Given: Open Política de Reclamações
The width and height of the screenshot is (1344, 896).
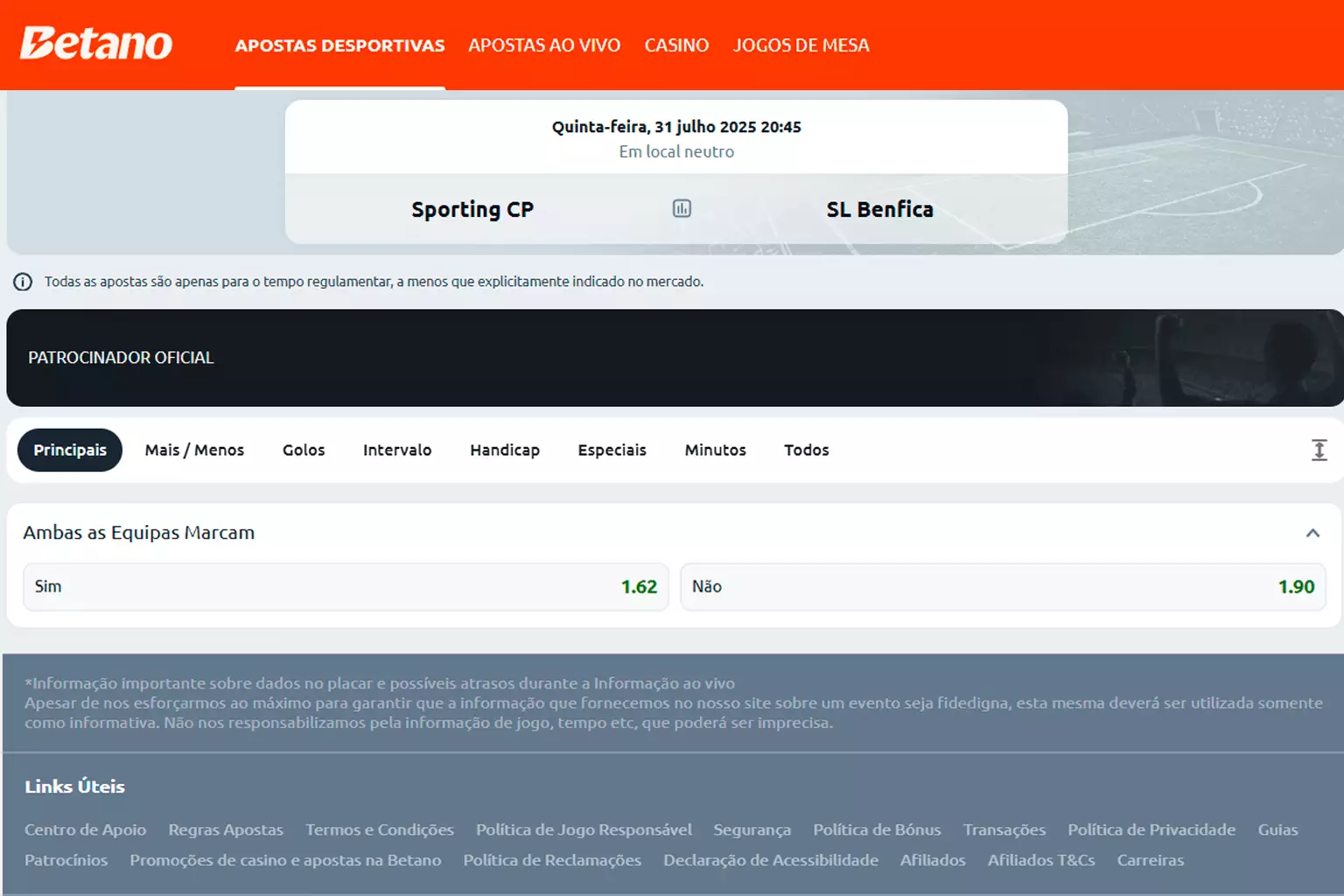Looking at the screenshot, I should 552,860.
